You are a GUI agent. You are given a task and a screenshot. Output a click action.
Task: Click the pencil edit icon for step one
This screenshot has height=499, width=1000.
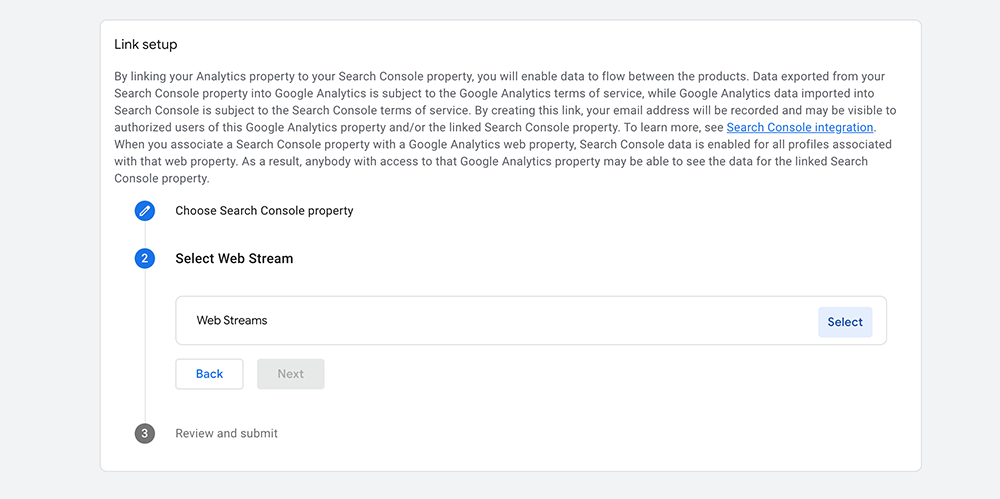click(145, 211)
